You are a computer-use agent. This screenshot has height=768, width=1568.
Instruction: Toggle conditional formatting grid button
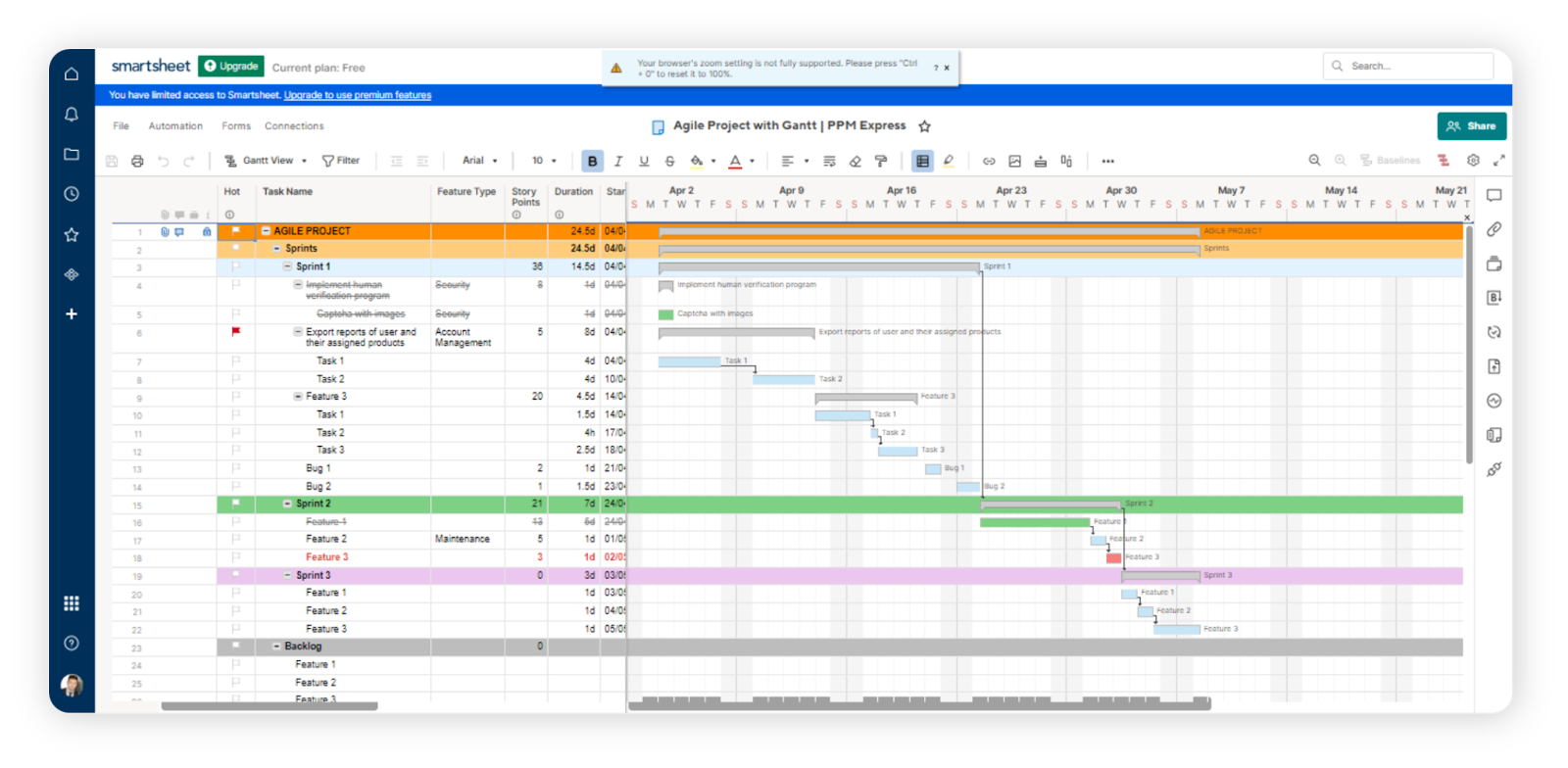tap(922, 161)
